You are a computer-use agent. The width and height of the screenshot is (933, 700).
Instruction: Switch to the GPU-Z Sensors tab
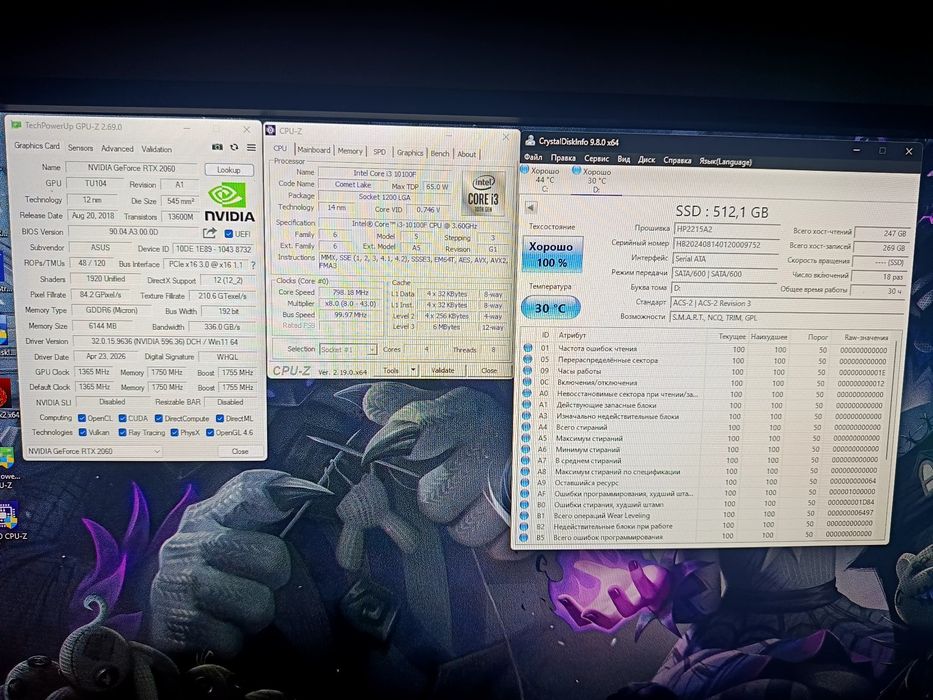(80, 148)
